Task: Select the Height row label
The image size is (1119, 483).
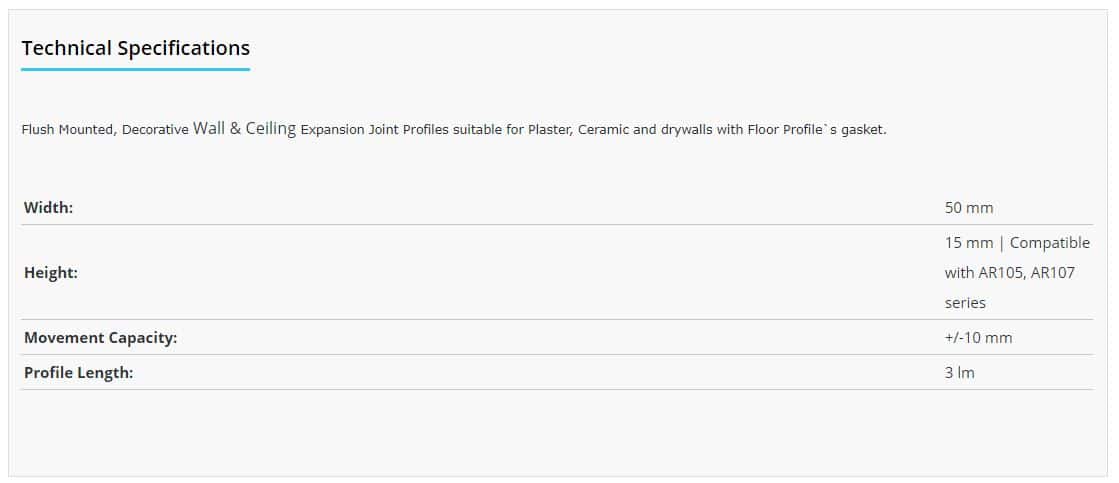Action: pos(51,273)
